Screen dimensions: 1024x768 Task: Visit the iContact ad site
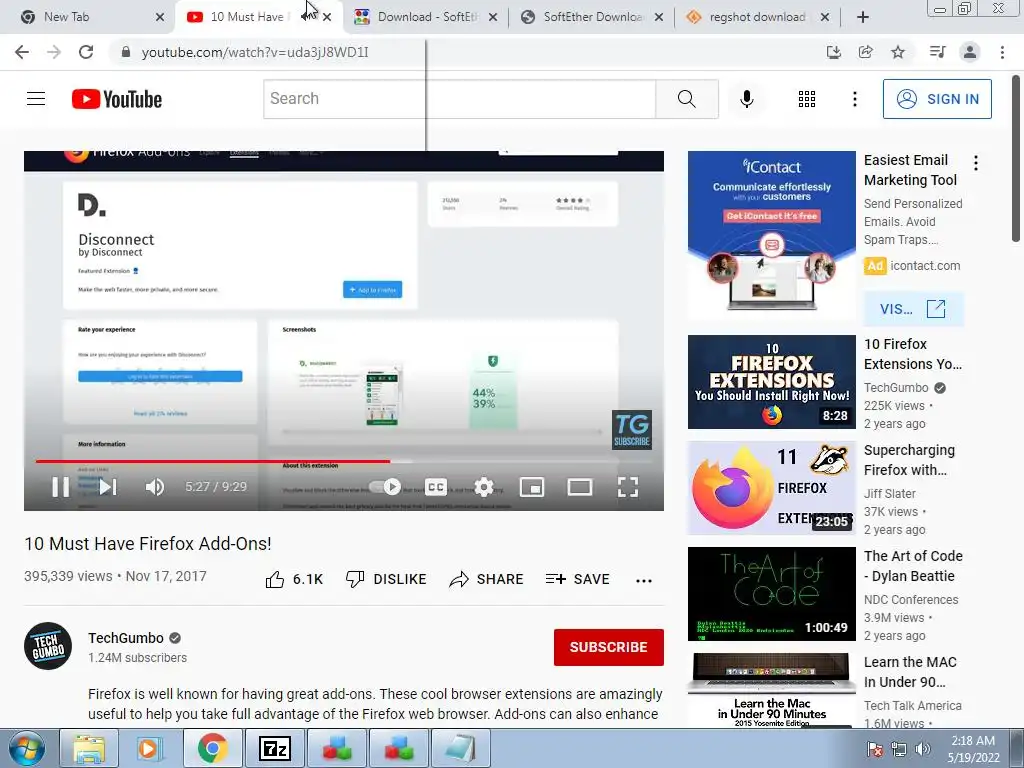pos(913,309)
